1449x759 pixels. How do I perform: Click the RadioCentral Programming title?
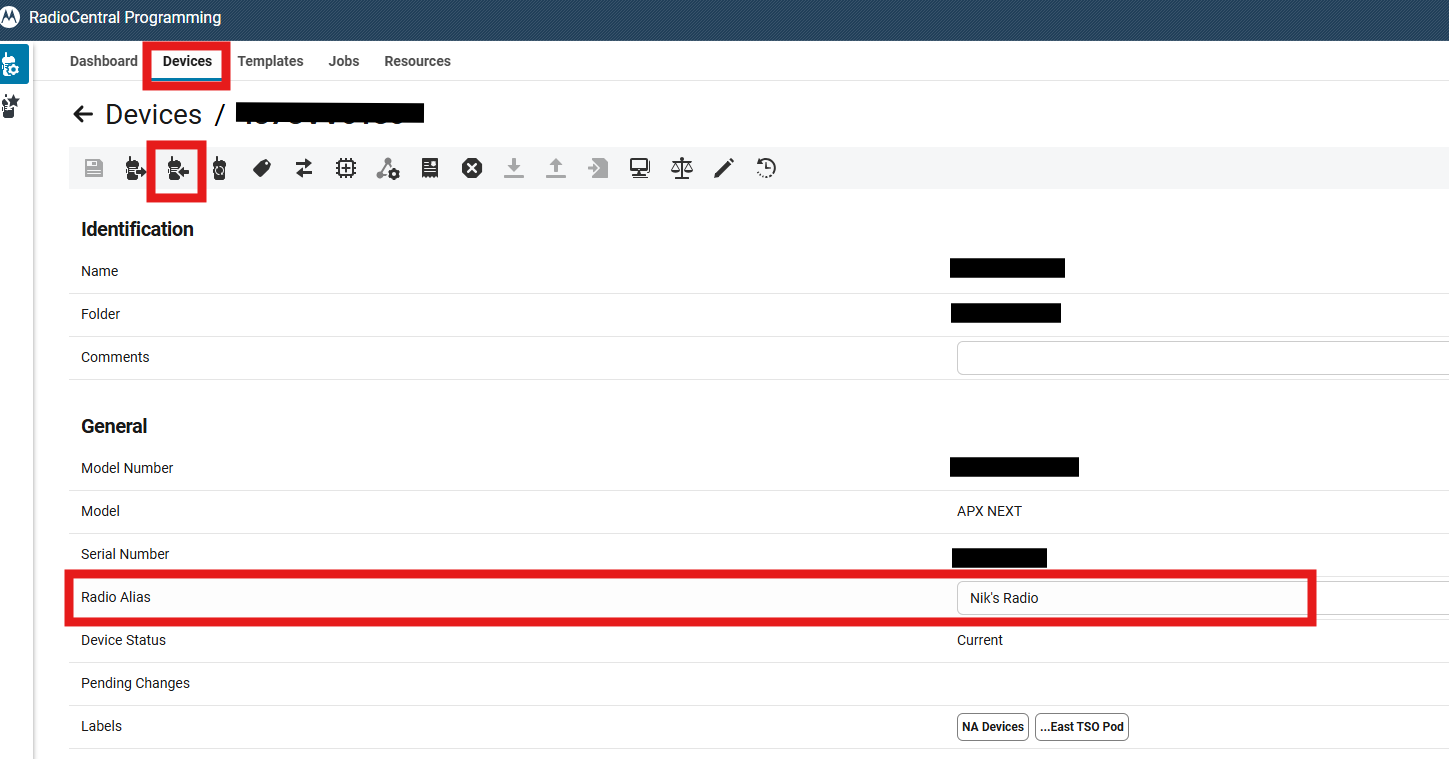125,18
